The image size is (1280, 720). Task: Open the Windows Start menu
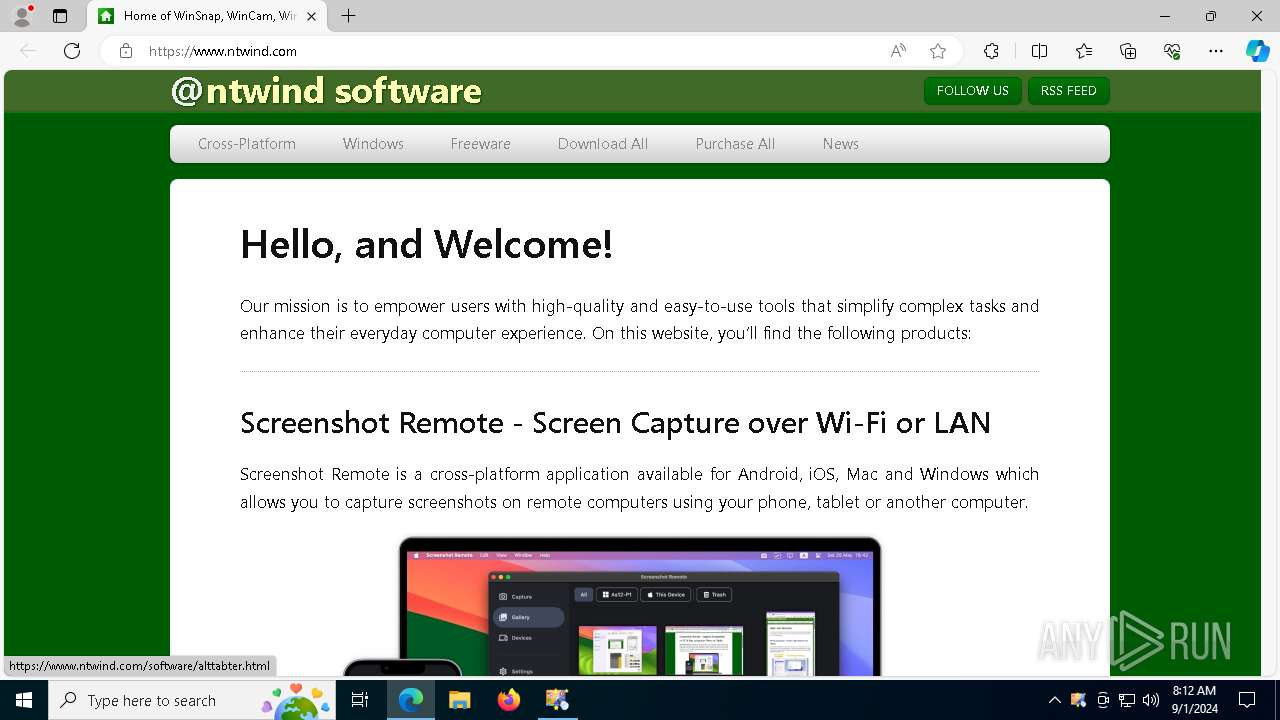coord(24,700)
